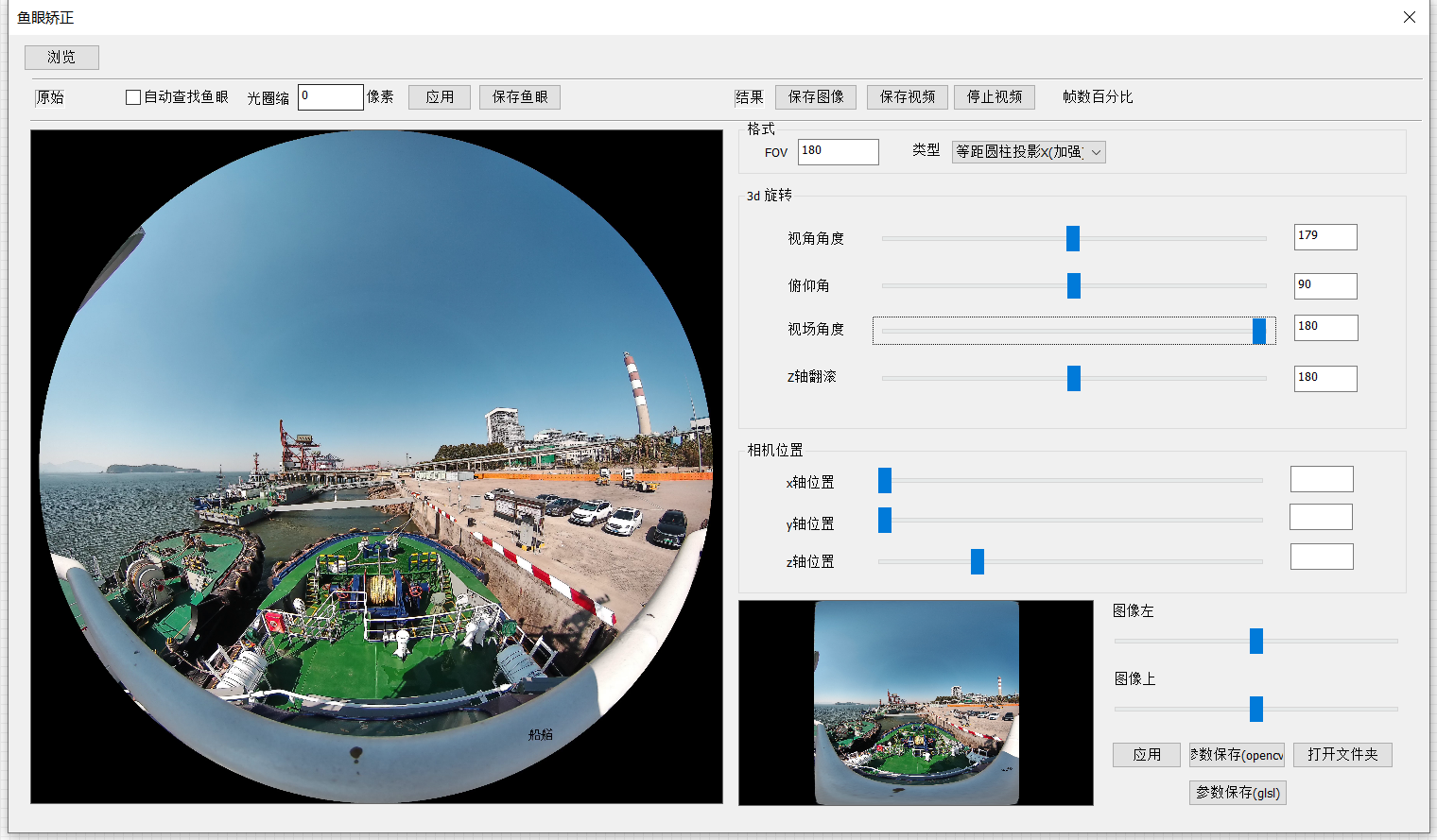Screen dimensions: 1437x840
Task: Open the 类型 projection type dropdown
Action: (1029, 152)
